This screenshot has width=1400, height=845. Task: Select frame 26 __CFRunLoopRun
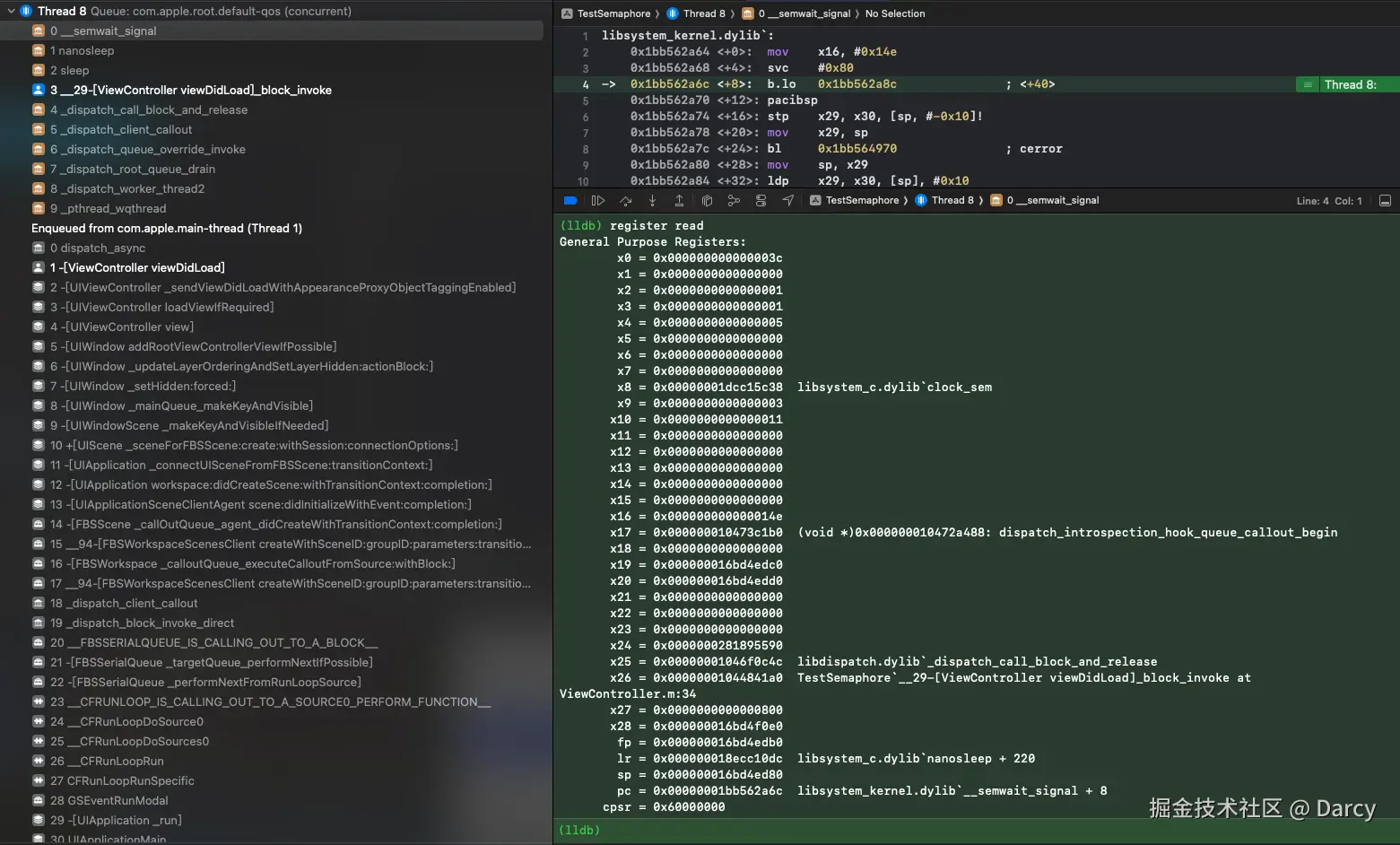272,761
